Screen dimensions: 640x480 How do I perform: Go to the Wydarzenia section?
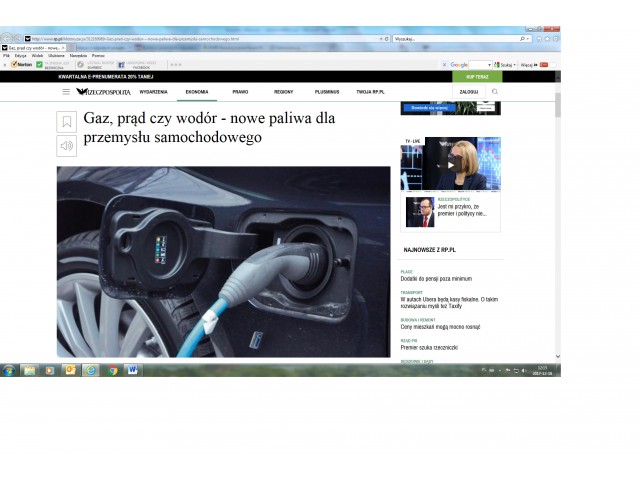point(153,91)
